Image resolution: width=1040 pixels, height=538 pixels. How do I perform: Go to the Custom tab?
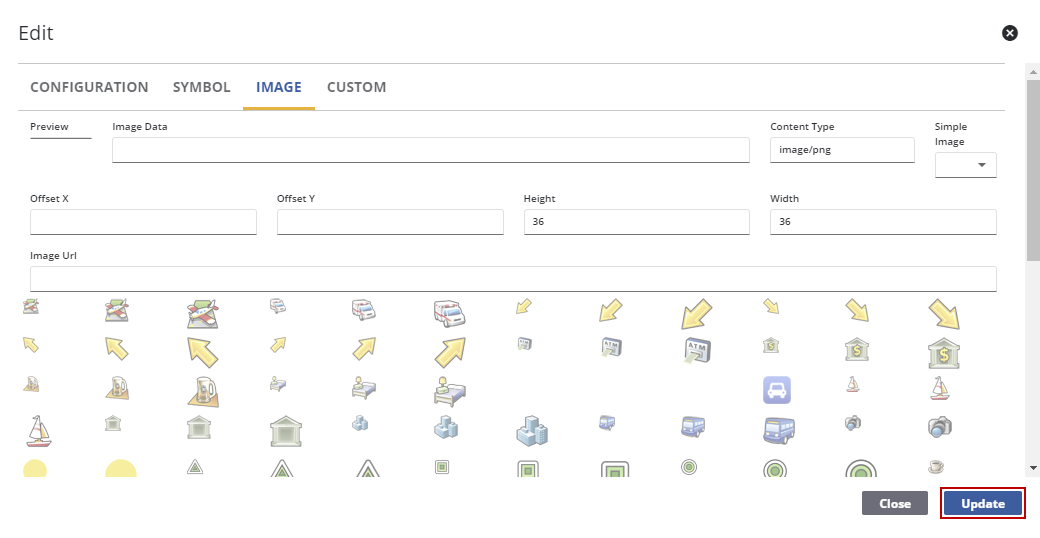[356, 88]
